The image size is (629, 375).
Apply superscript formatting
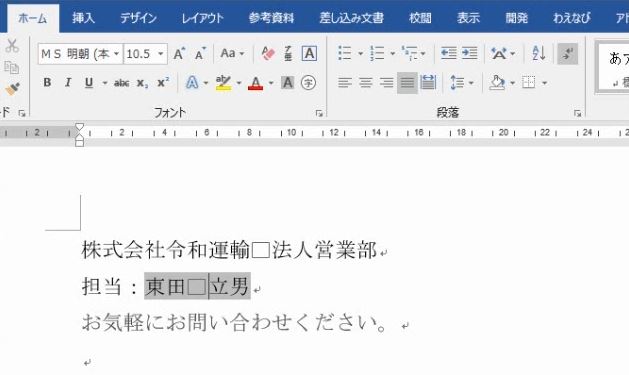coord(163,82)
